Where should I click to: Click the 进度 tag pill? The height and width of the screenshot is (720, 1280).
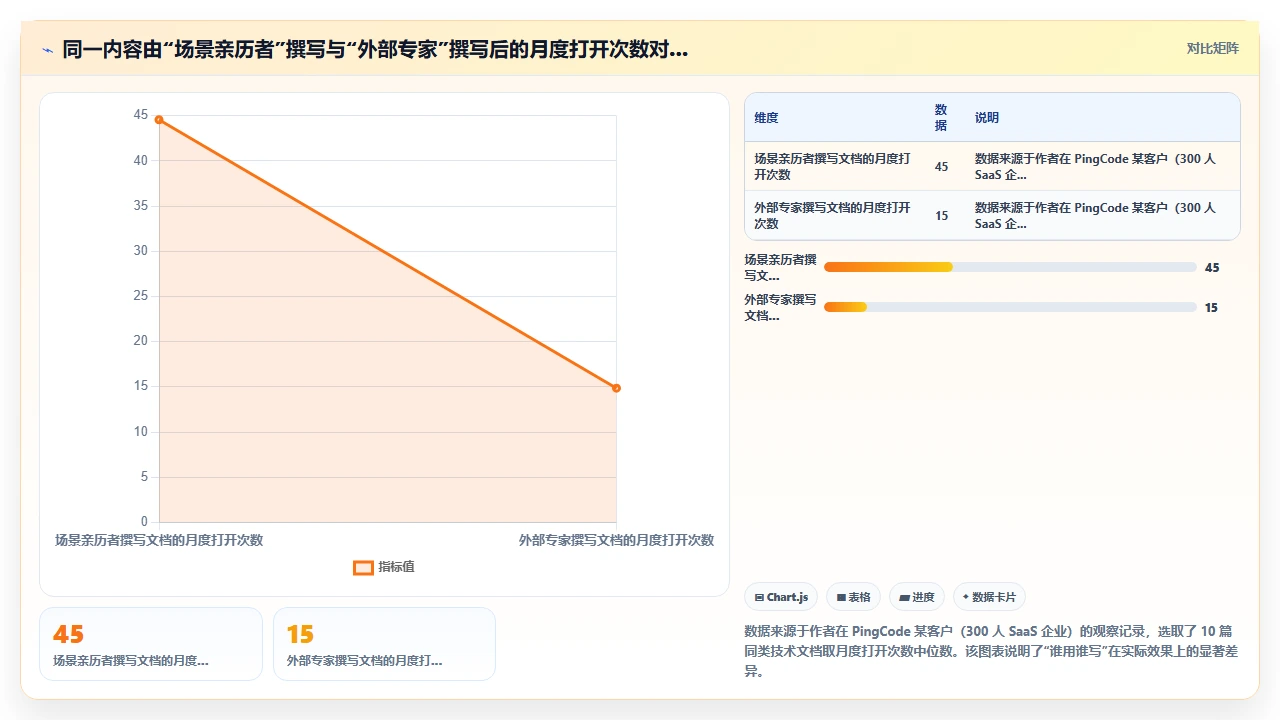(x=917, y=597)
